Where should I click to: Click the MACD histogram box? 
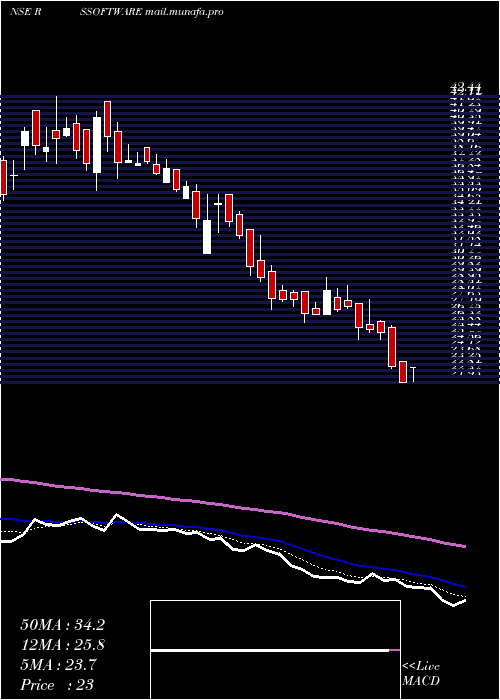275,650
